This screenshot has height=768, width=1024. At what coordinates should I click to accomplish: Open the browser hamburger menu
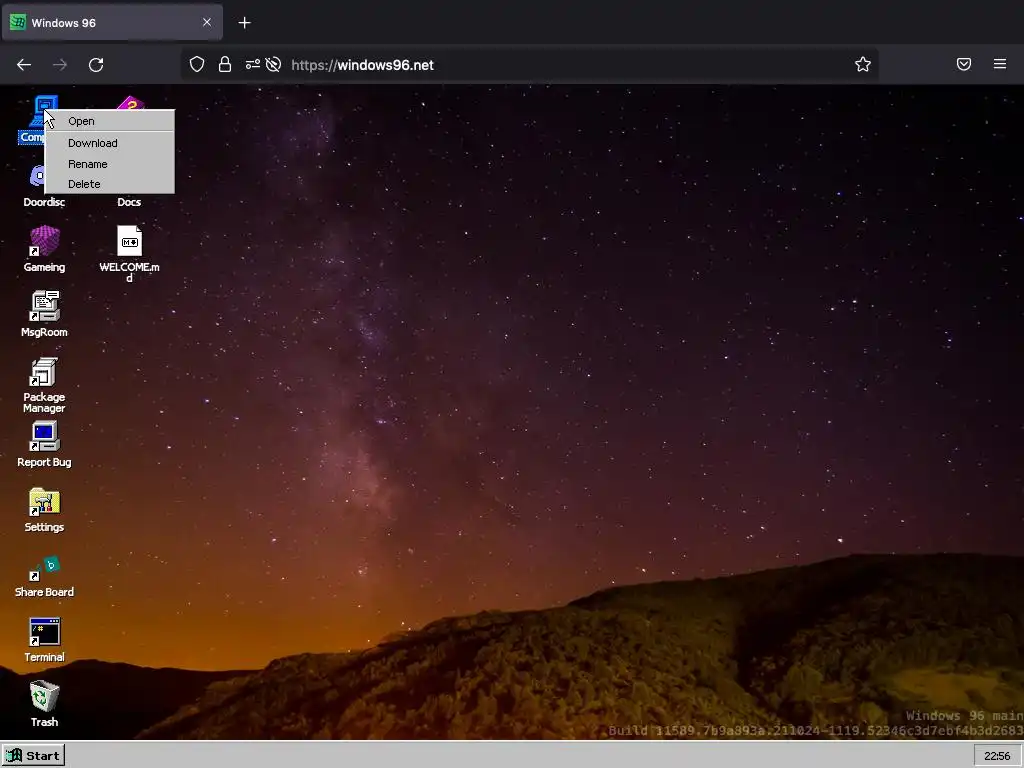point(1000,64)
